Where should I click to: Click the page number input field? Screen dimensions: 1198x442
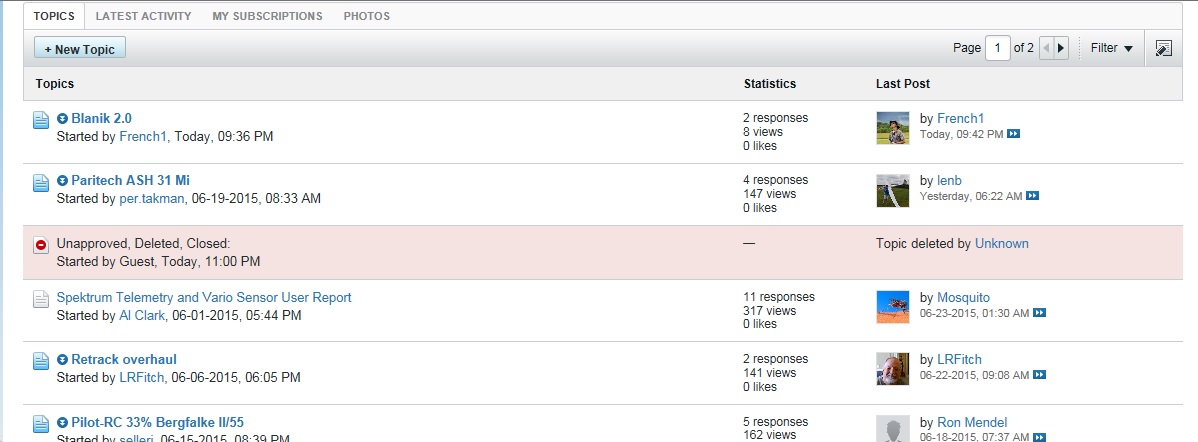pyautogui.click(x=997, y=48)
